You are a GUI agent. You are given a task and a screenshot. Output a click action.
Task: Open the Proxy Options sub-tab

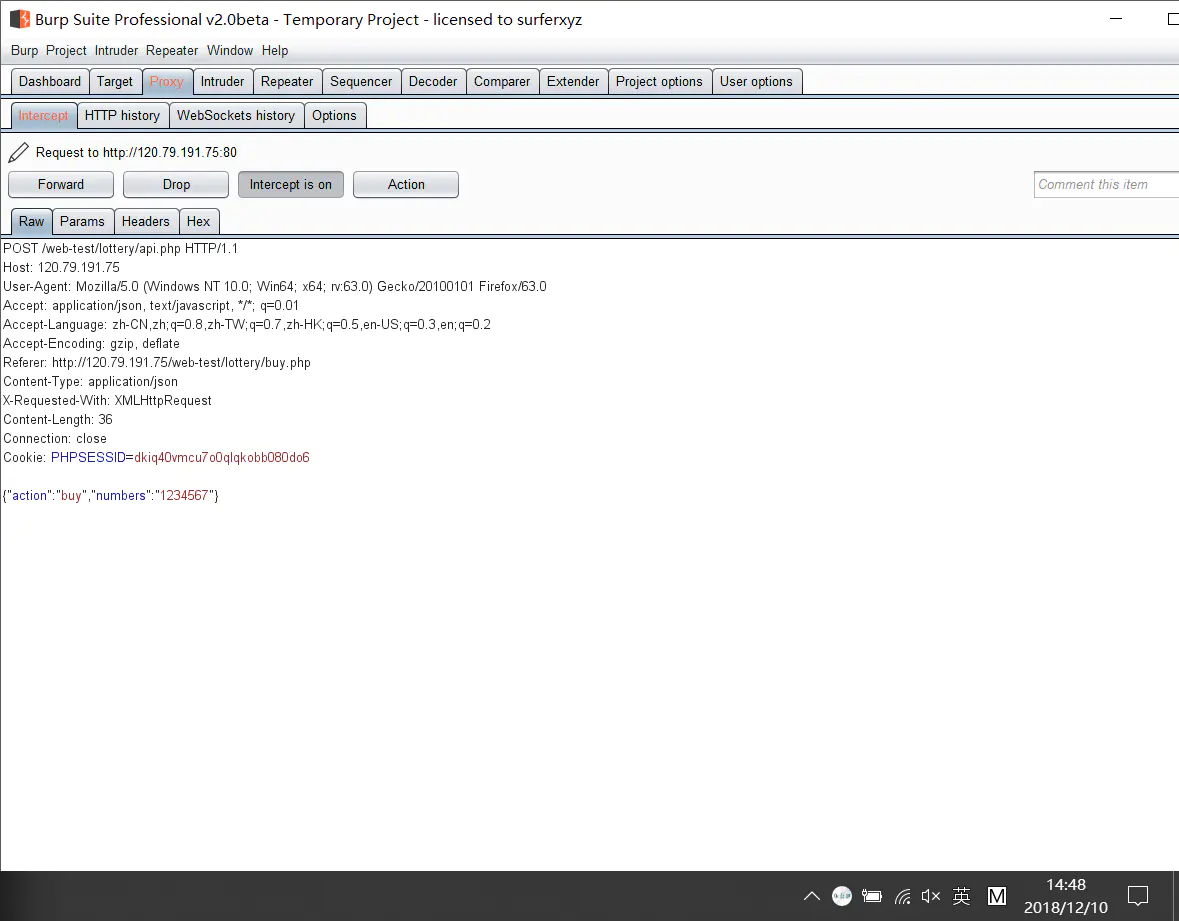pyautogui.click(x=335, y=115)
